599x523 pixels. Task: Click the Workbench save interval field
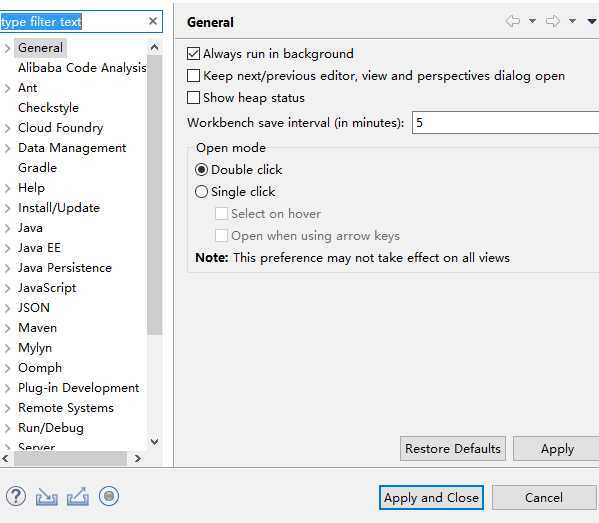(x=505, y=123)
